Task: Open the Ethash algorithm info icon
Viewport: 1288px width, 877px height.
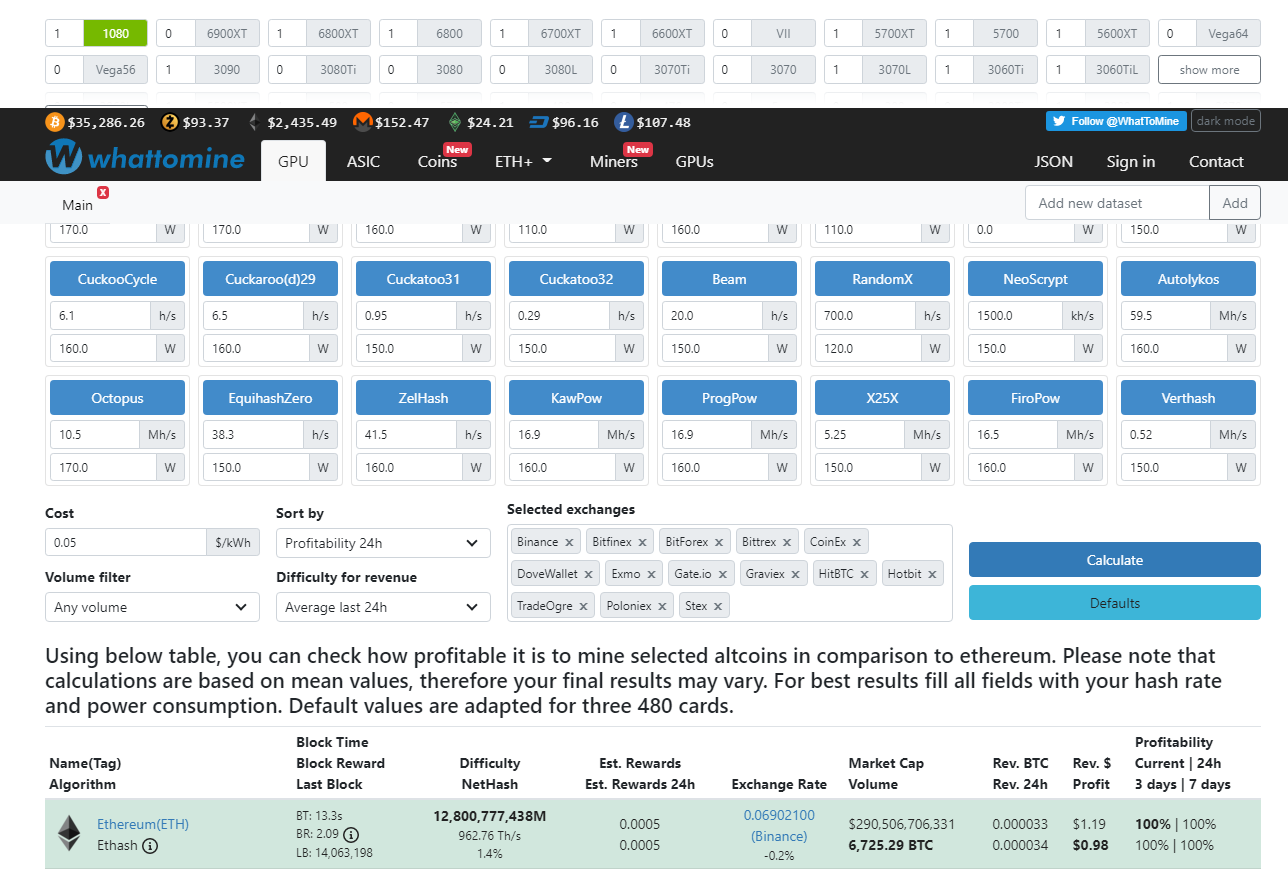Action: click(x=150, y=846)
